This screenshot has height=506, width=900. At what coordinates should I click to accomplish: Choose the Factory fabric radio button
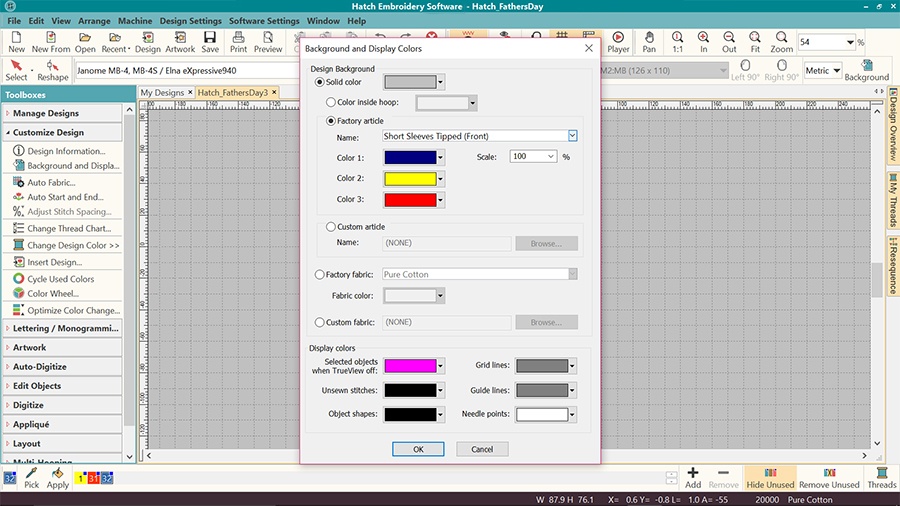320,274
